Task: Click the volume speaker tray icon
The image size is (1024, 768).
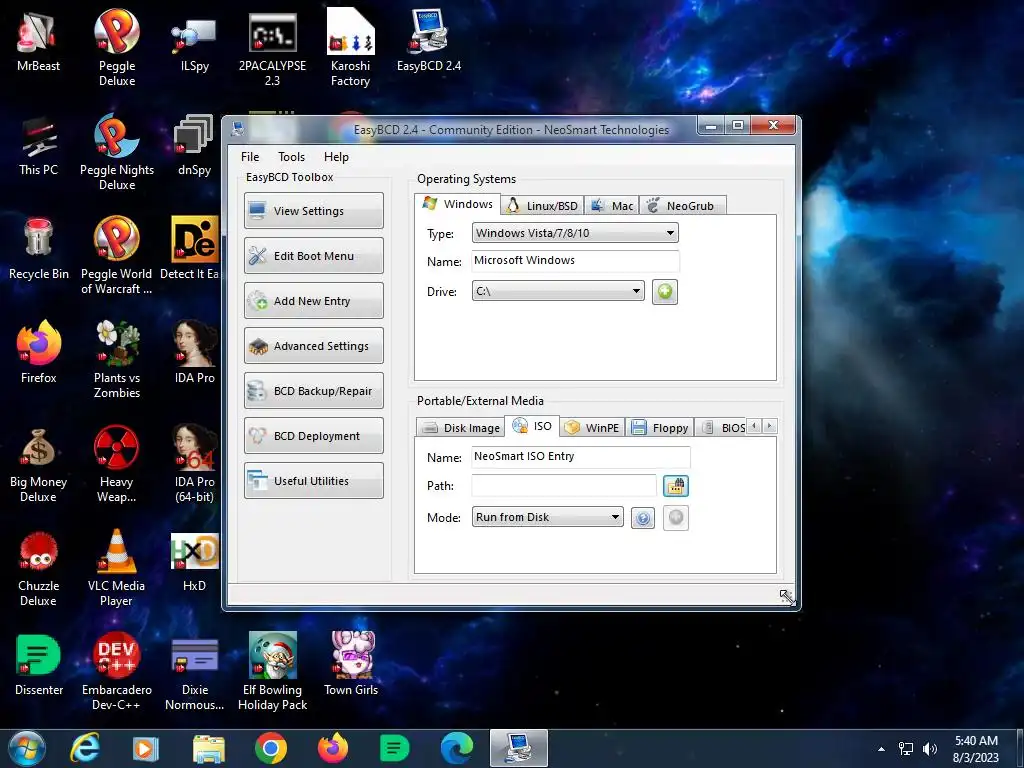Action: coord(929,748)
